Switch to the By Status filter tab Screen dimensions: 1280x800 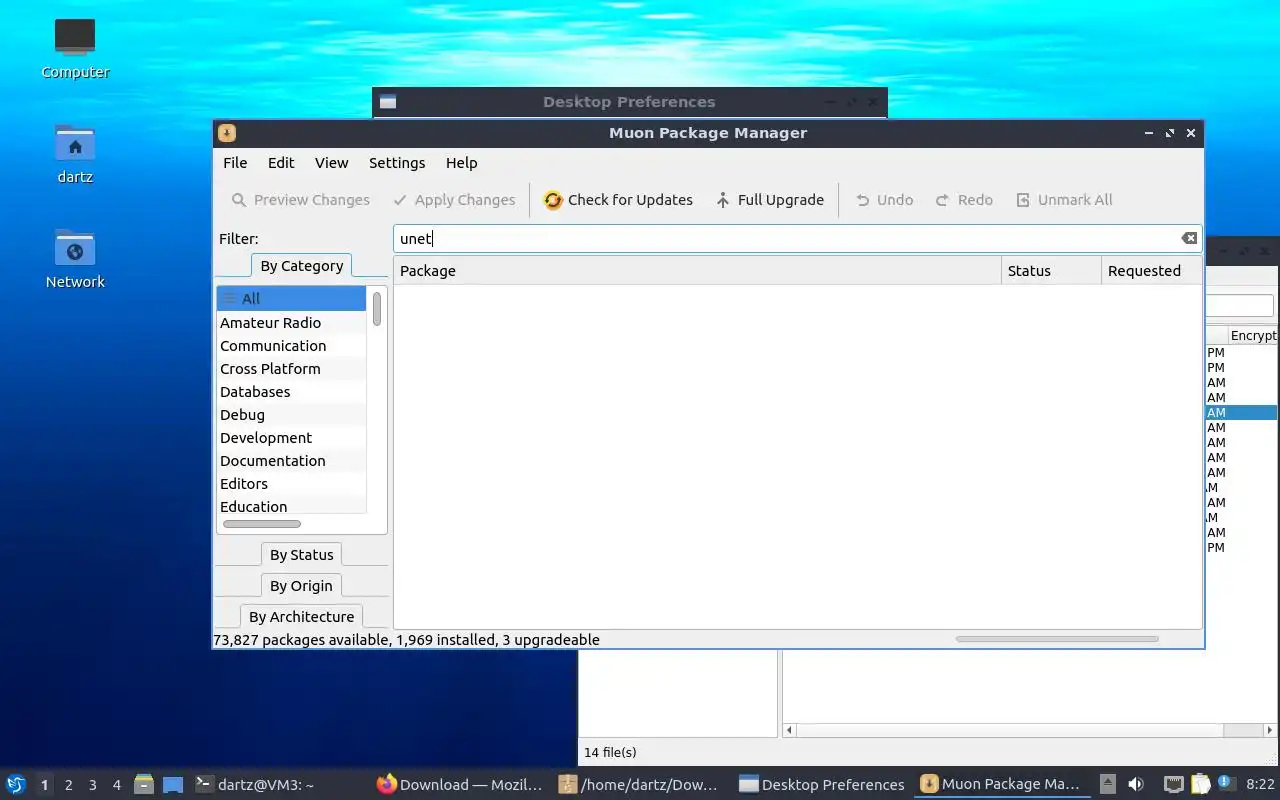[x=301, y=555]
